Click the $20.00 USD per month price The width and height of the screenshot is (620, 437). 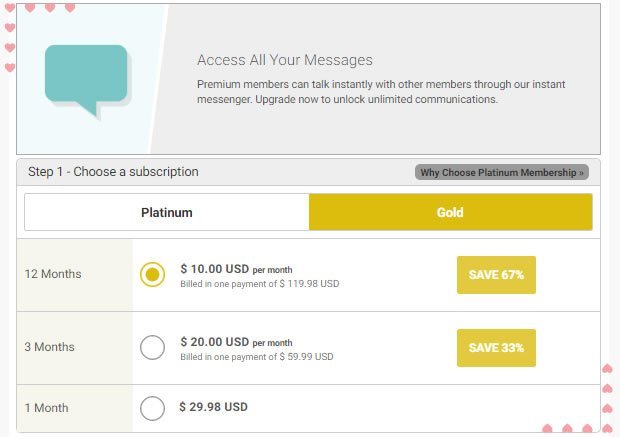[x=236, y=342]
